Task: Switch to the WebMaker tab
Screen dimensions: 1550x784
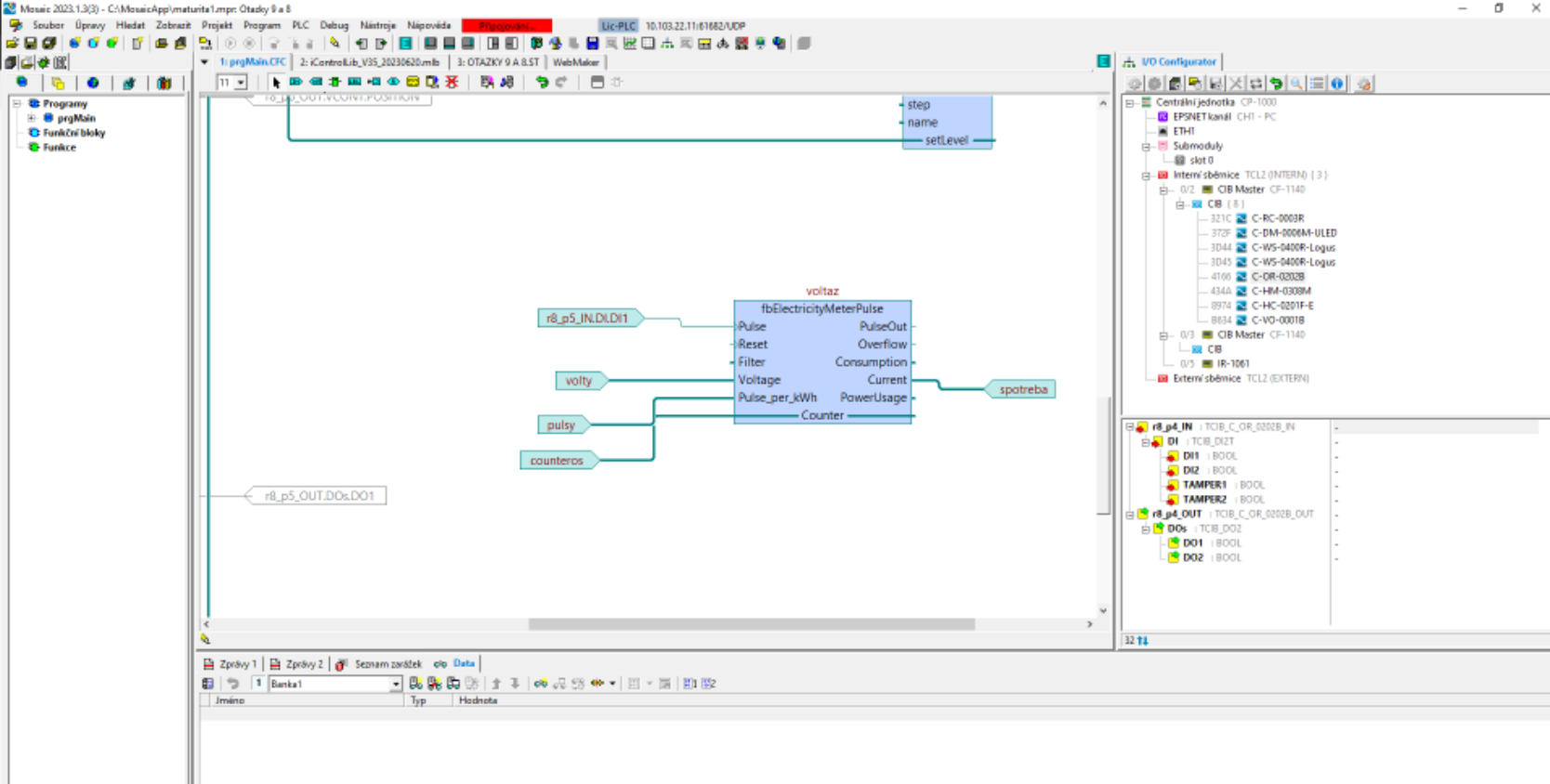Action: [575, 62]
